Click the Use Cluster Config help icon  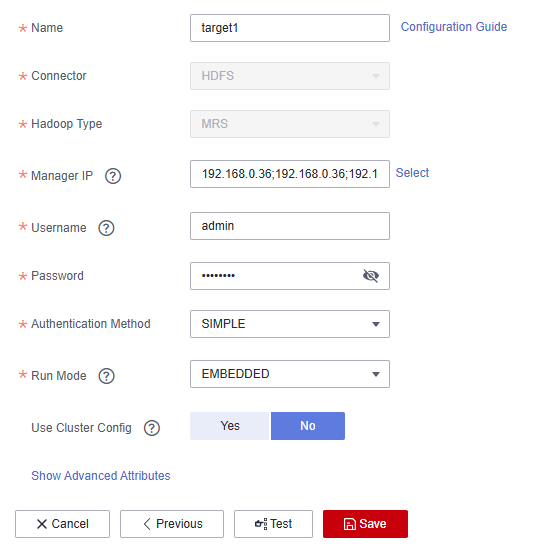click(152, 428)
